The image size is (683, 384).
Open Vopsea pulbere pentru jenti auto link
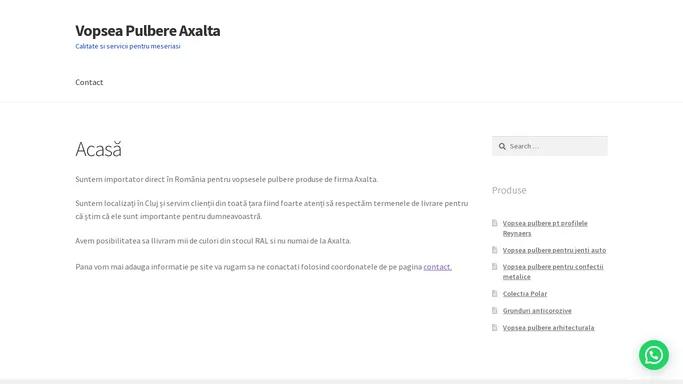tap(554, 250)
